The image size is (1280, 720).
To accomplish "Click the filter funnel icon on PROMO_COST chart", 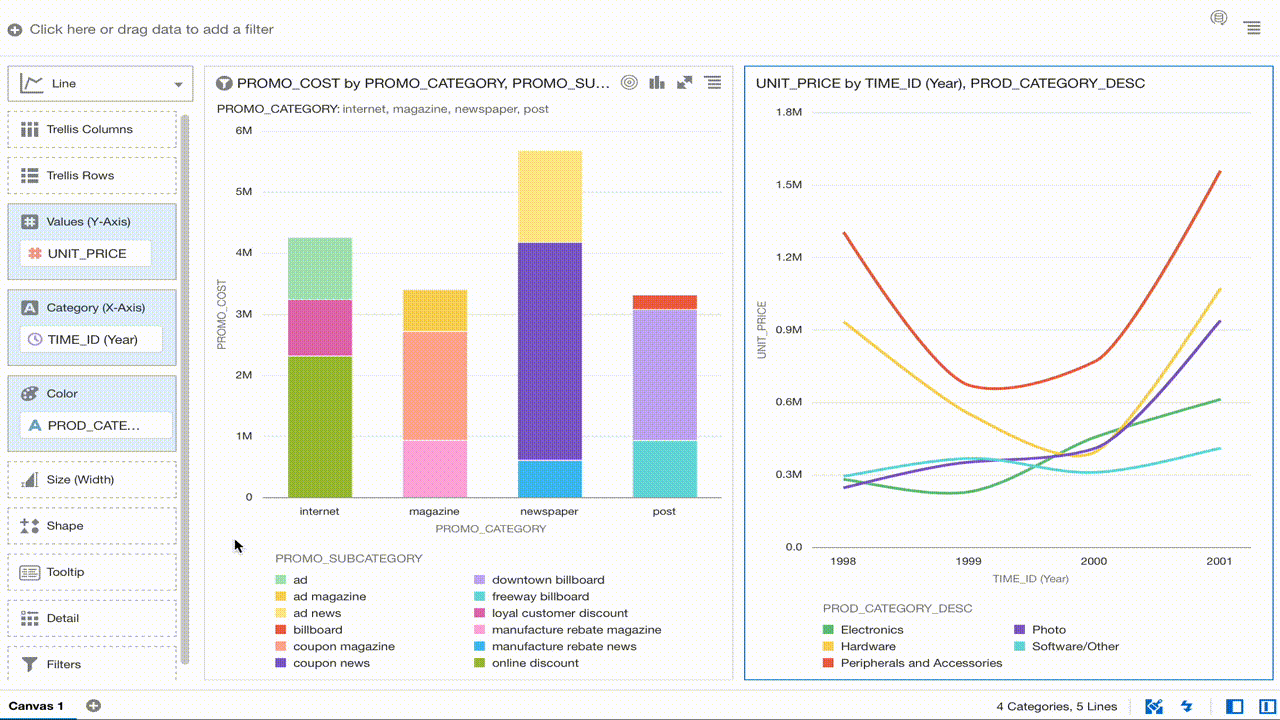I will 224,83.
